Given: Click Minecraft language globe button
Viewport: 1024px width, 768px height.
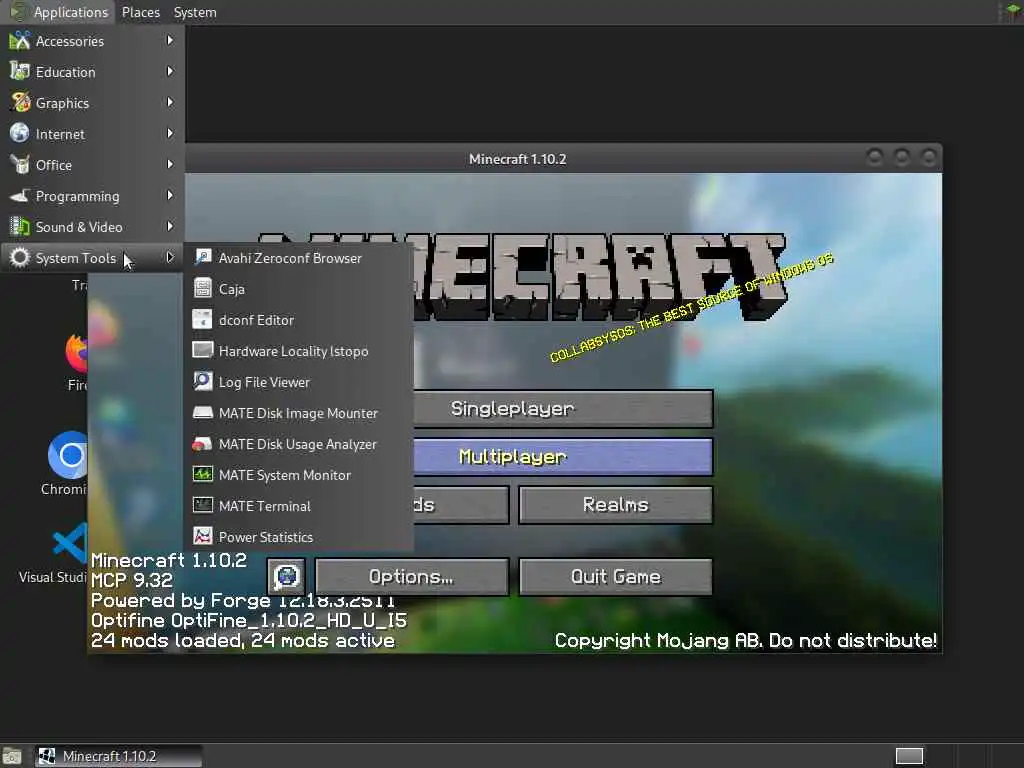Looking at the screenshot, I should coord(286,576).
